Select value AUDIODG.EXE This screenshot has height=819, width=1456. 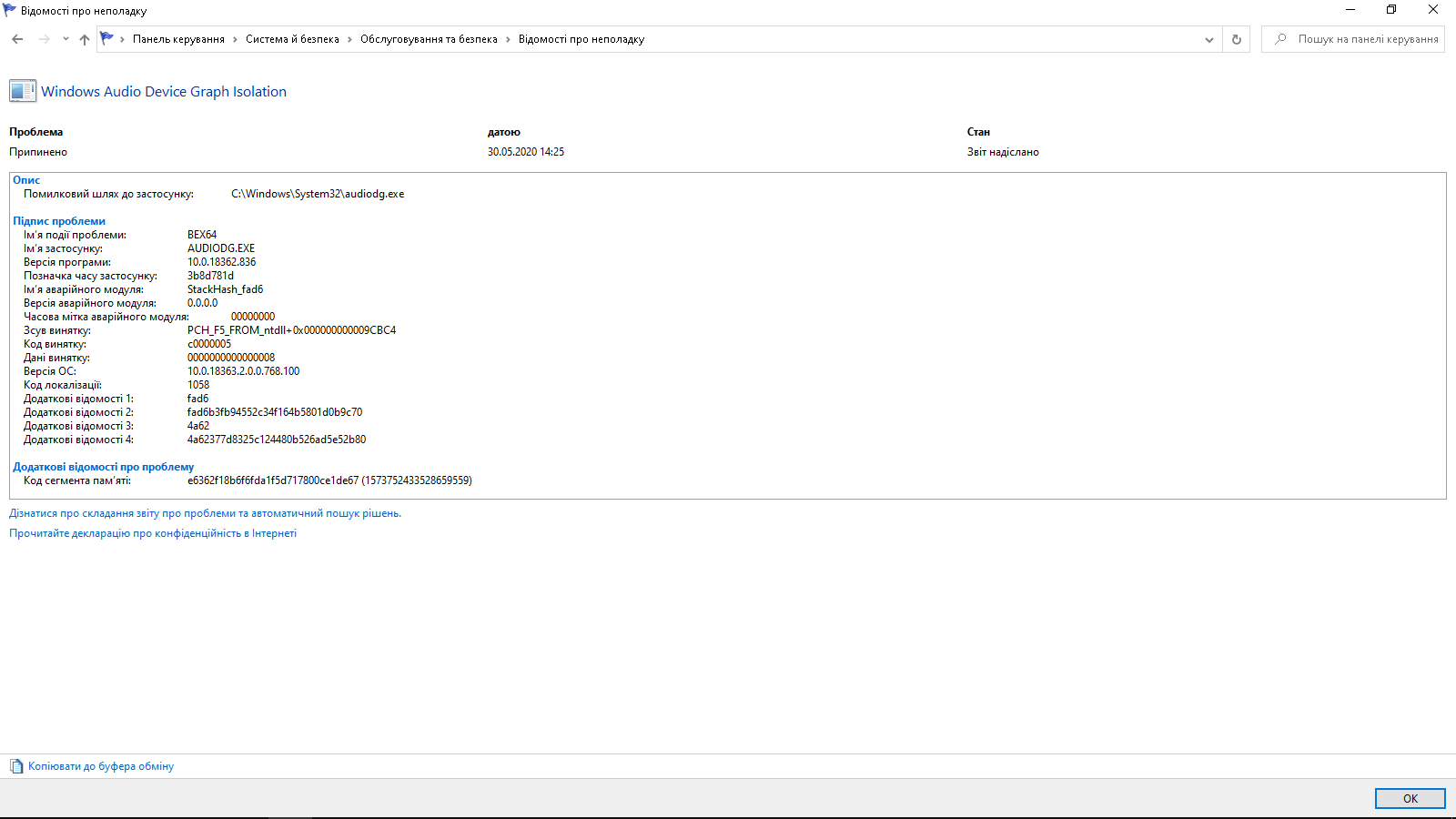coord(221,248)
